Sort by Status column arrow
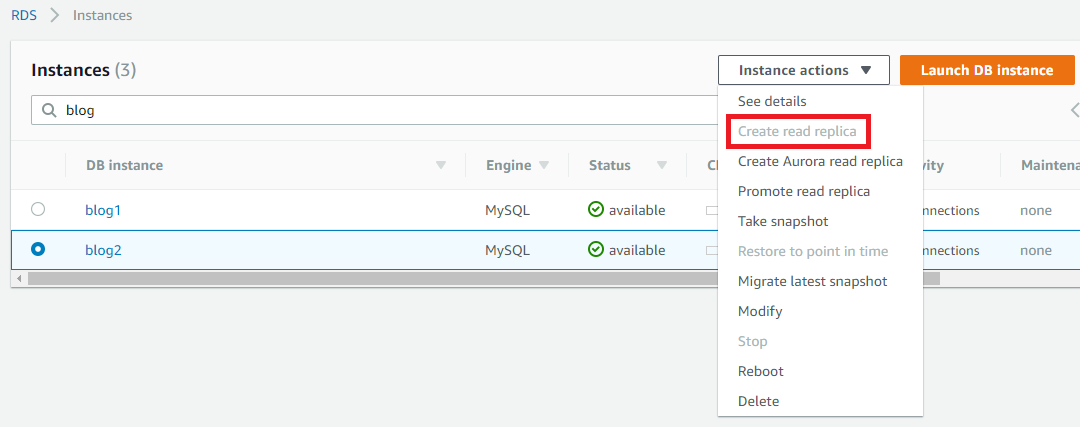This screenshot has width=1080, height=427. click(662, 165)
